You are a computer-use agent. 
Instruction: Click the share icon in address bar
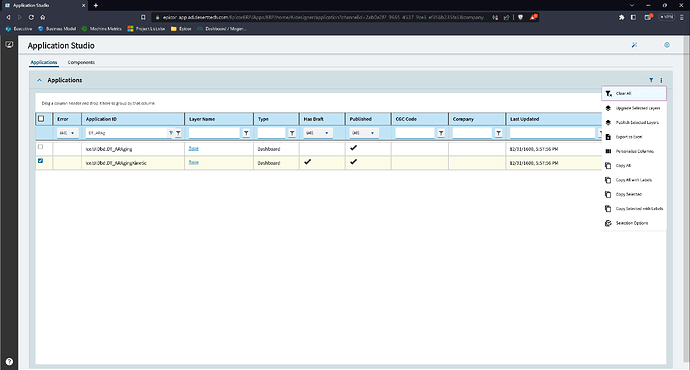pyautogui.click(x=506, y=17)
